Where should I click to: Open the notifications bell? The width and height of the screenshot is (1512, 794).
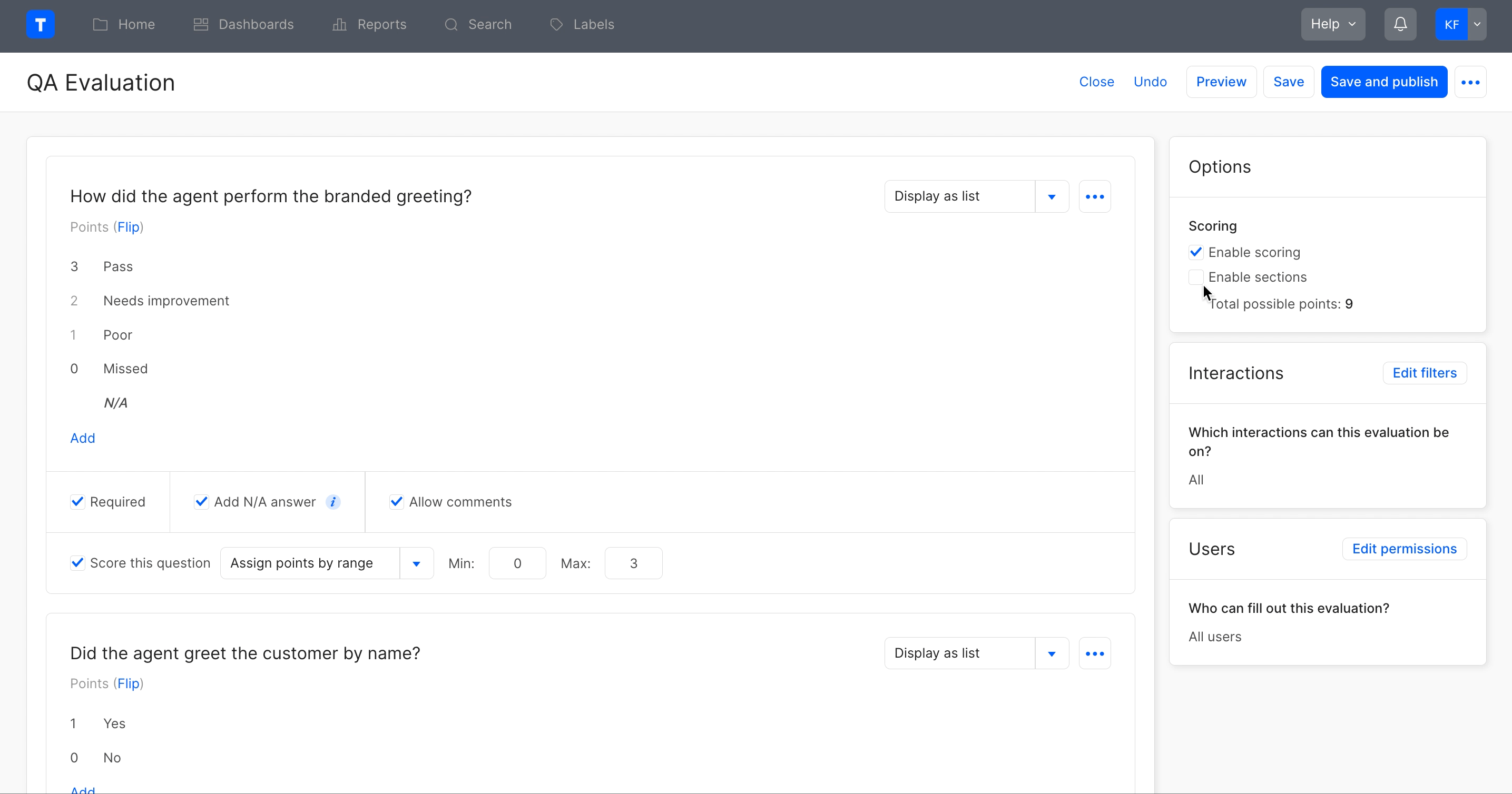point(1400,25)
